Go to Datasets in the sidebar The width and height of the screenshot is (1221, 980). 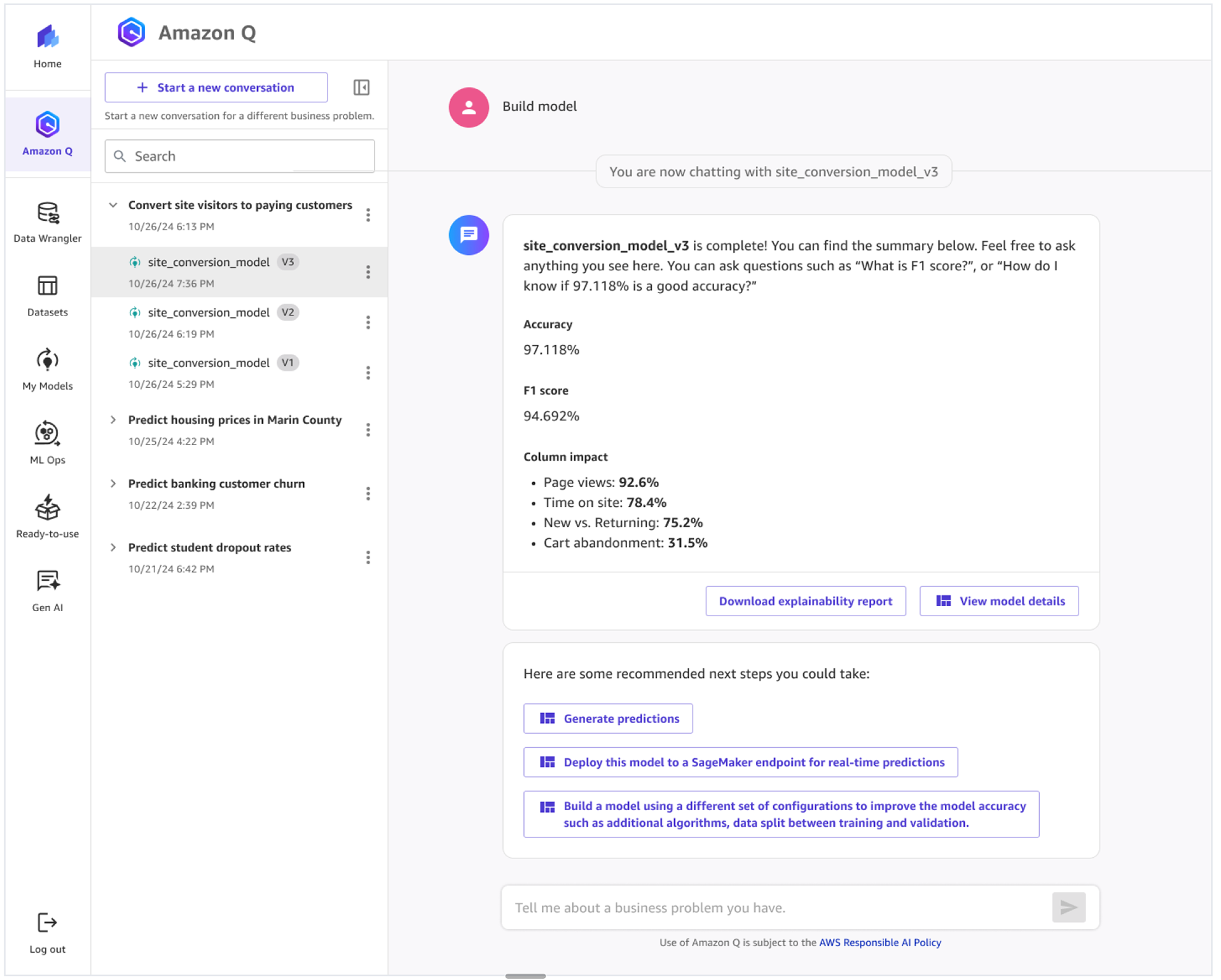coord(48,296)
